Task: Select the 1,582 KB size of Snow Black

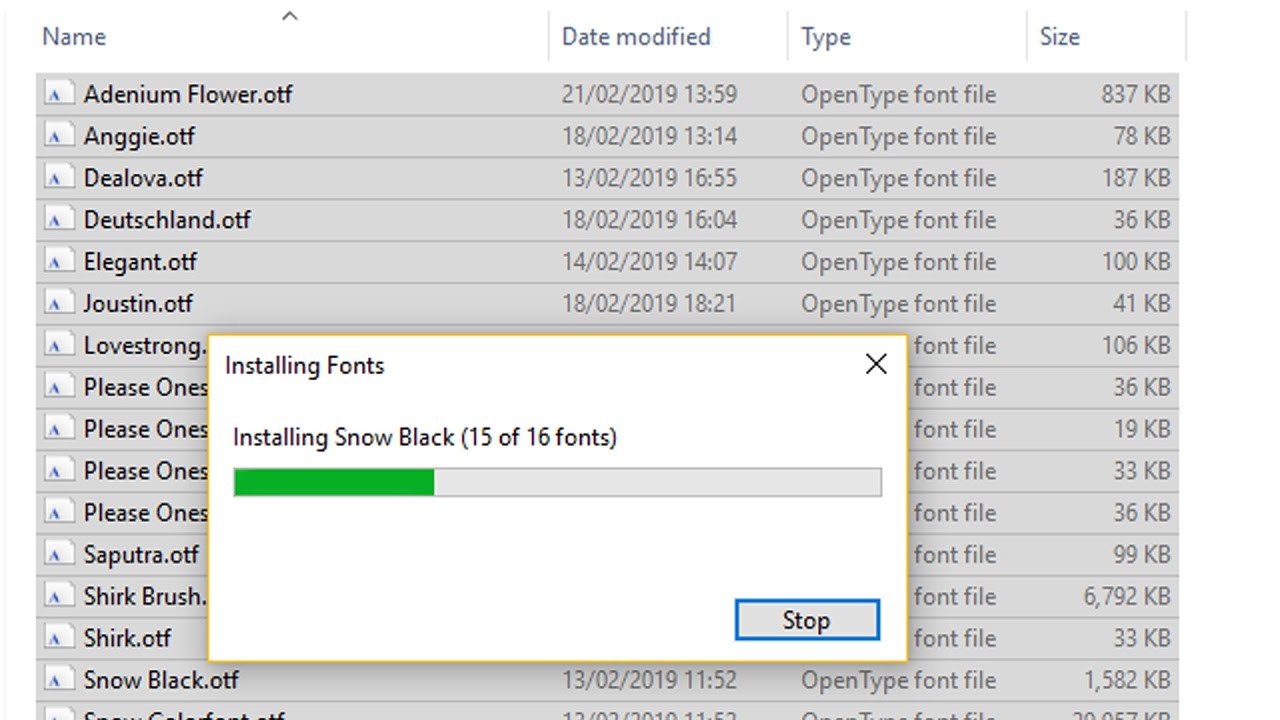Action: tap(1127, 681)
